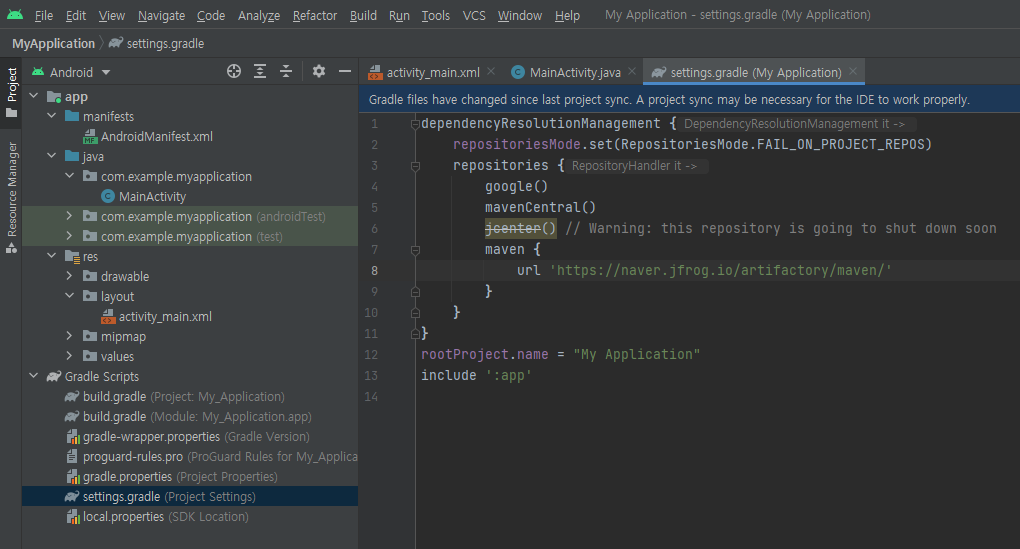The height and width of the screenshot is (549, 1020).
Task: Click the activity_main.xml layout file icon in tree
Action: tap(109, 317)
